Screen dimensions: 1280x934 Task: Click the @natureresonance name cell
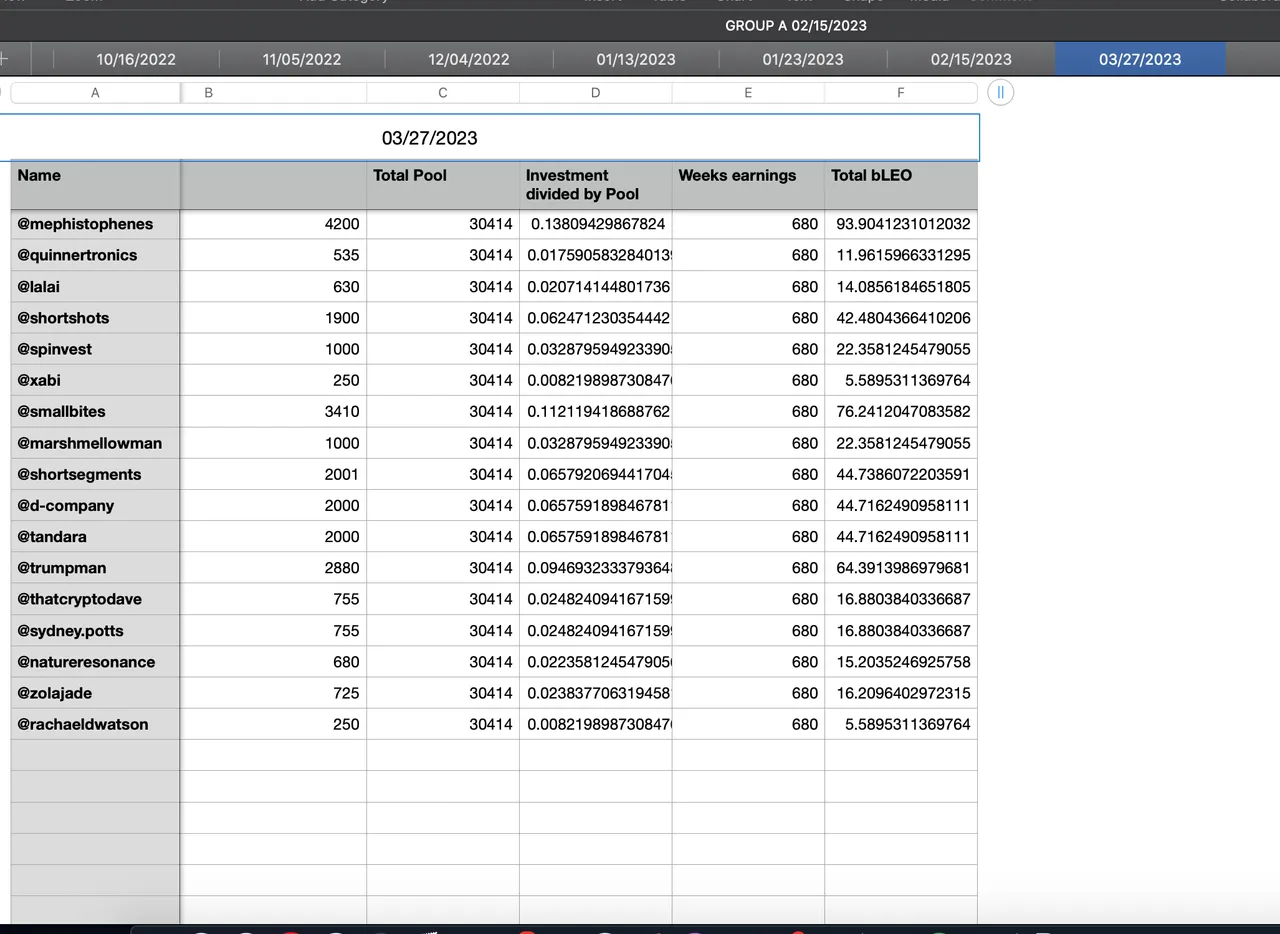coord(96,662)
